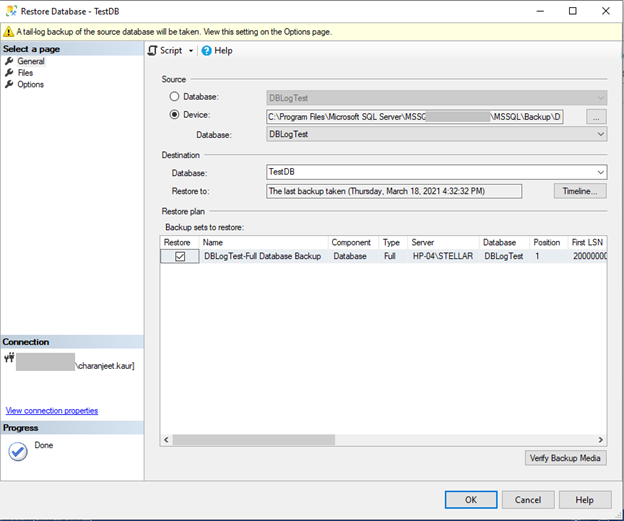Expand the Script dropdown arrow
The height and width of the screenshot is (521, 624).
click(191, 51)
